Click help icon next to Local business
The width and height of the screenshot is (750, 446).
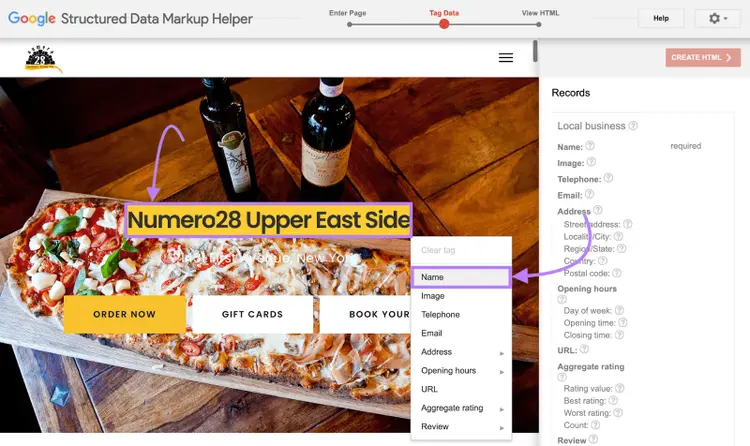click(x=633, y=125)
